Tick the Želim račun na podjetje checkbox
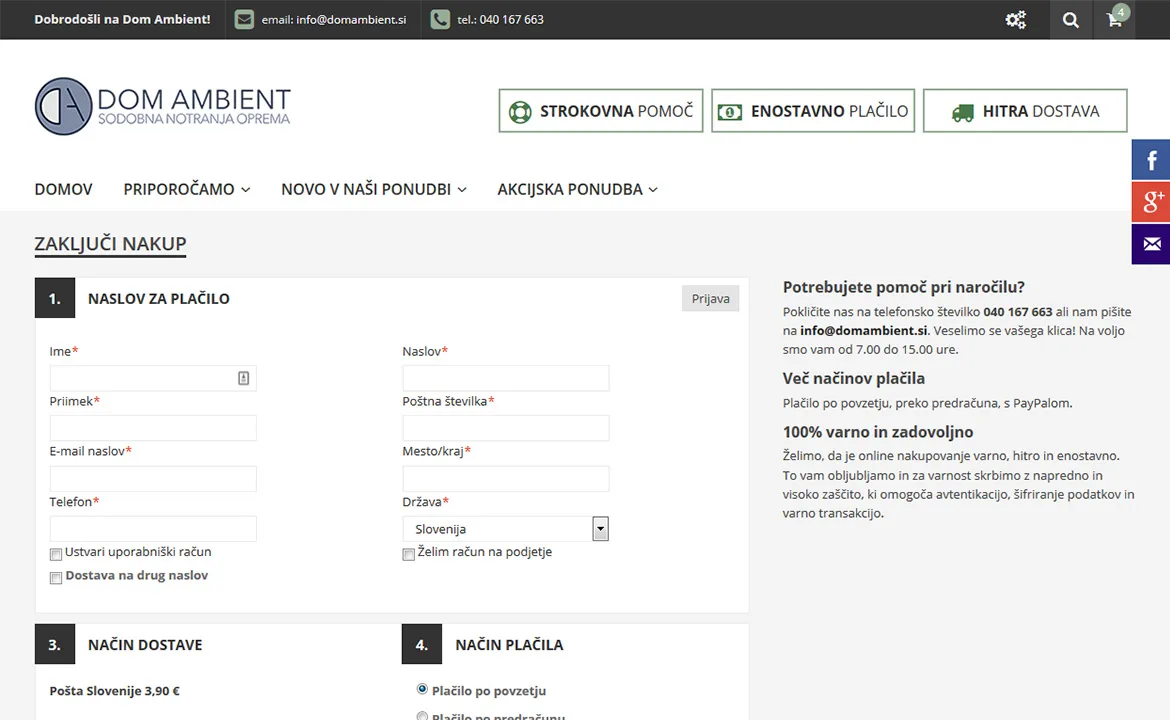The width and height of the screenshot is (1170, 720). pos(408,554)
